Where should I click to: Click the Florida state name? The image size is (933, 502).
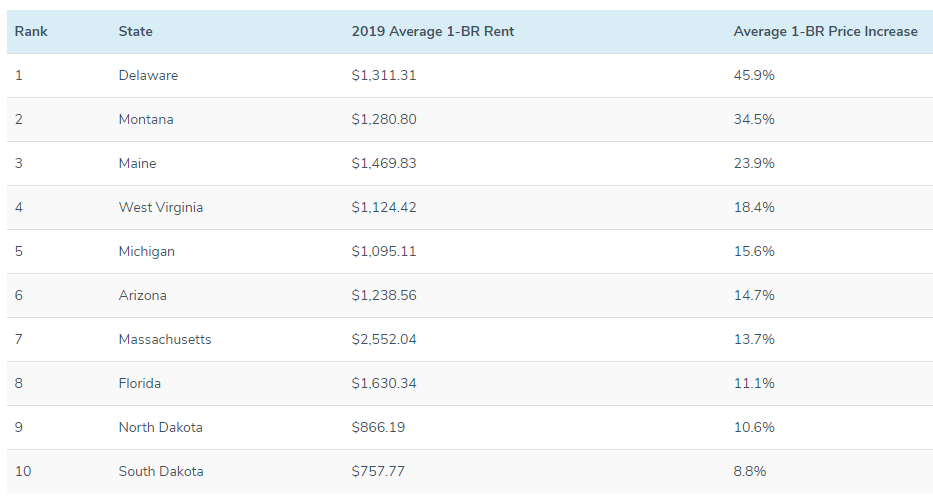tap(139, 383)
